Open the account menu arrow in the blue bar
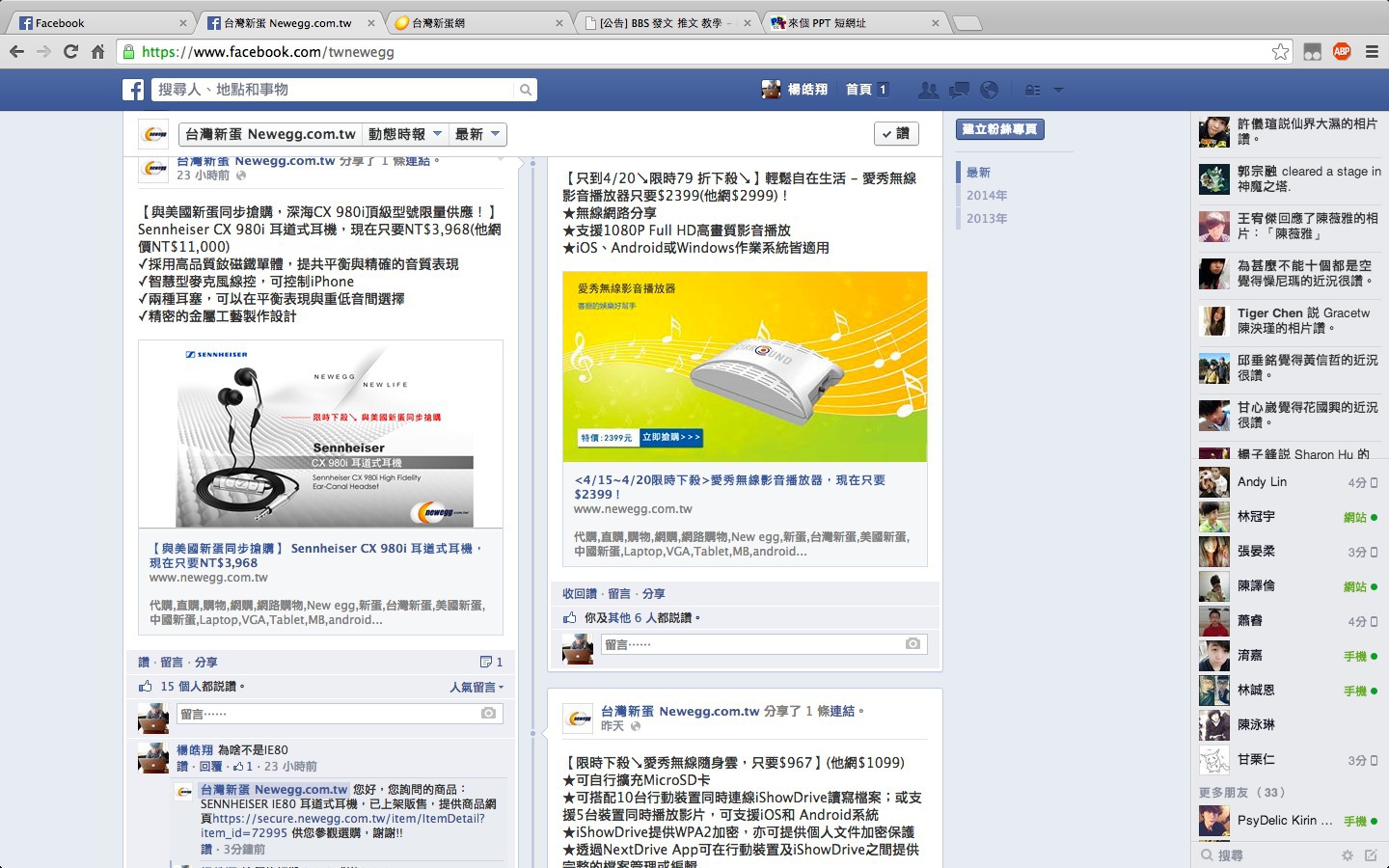1389x868 pixels. 1058,90
